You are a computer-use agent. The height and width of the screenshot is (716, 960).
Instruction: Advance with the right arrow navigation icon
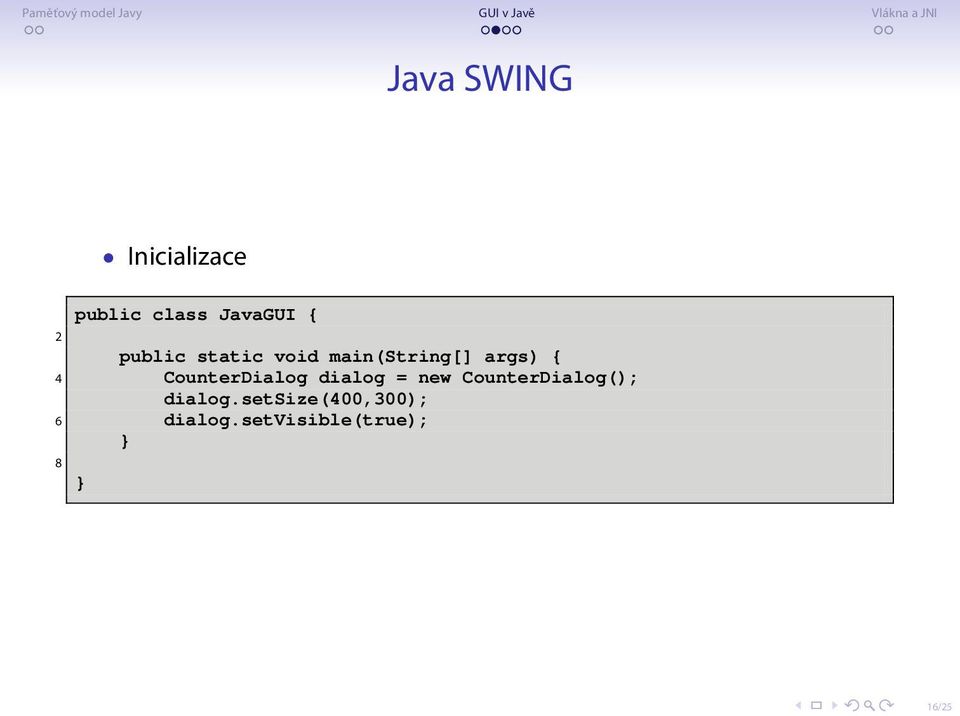(834, 706)
